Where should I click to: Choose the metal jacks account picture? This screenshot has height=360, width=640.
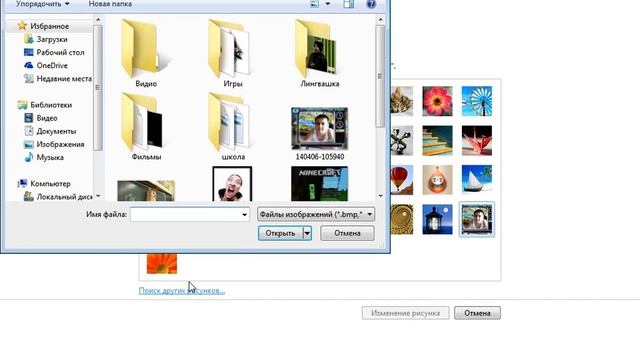pyautogui.click(x=402, y=140)
